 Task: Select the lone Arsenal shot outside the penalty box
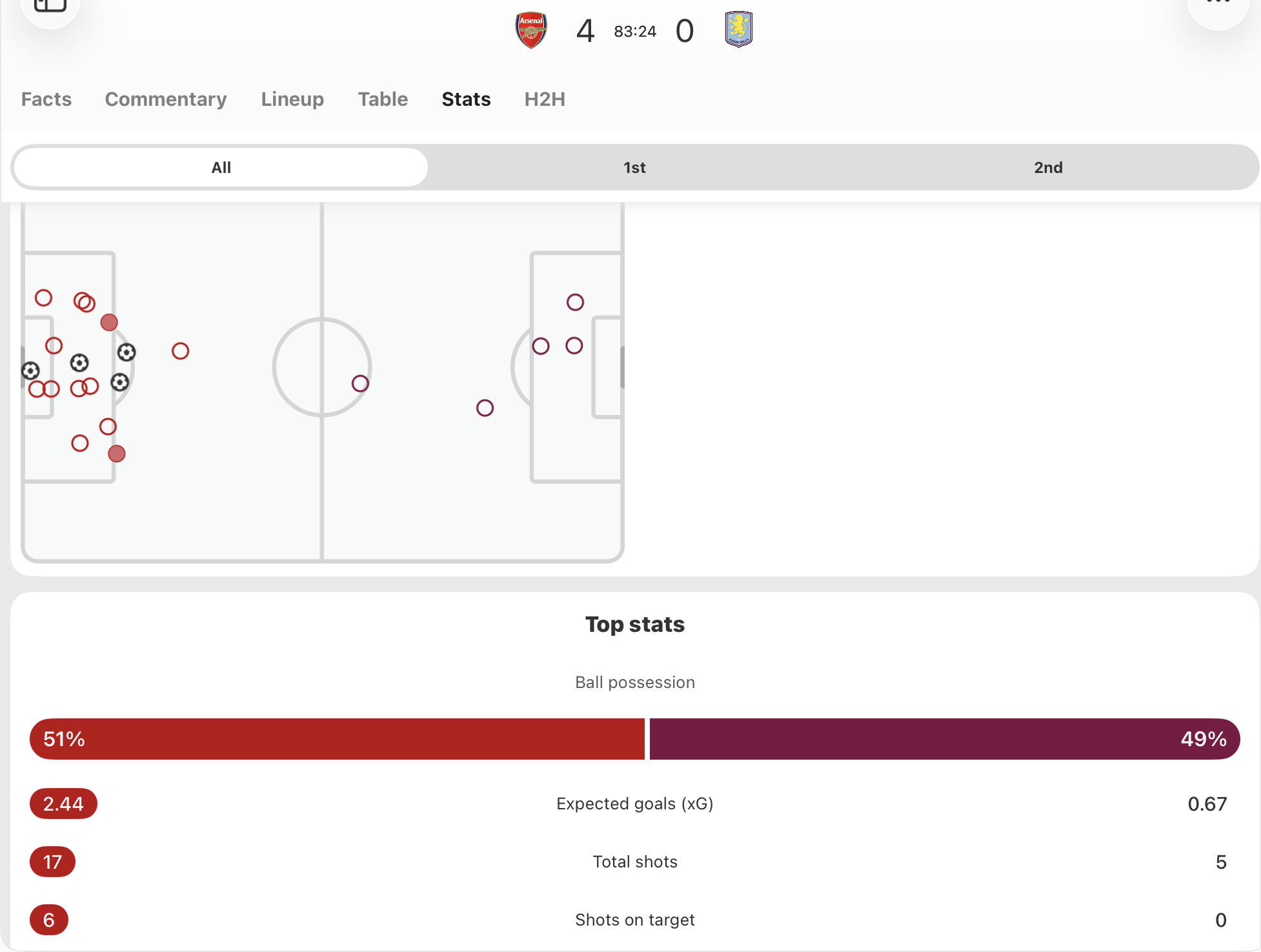tap(180, 351)
